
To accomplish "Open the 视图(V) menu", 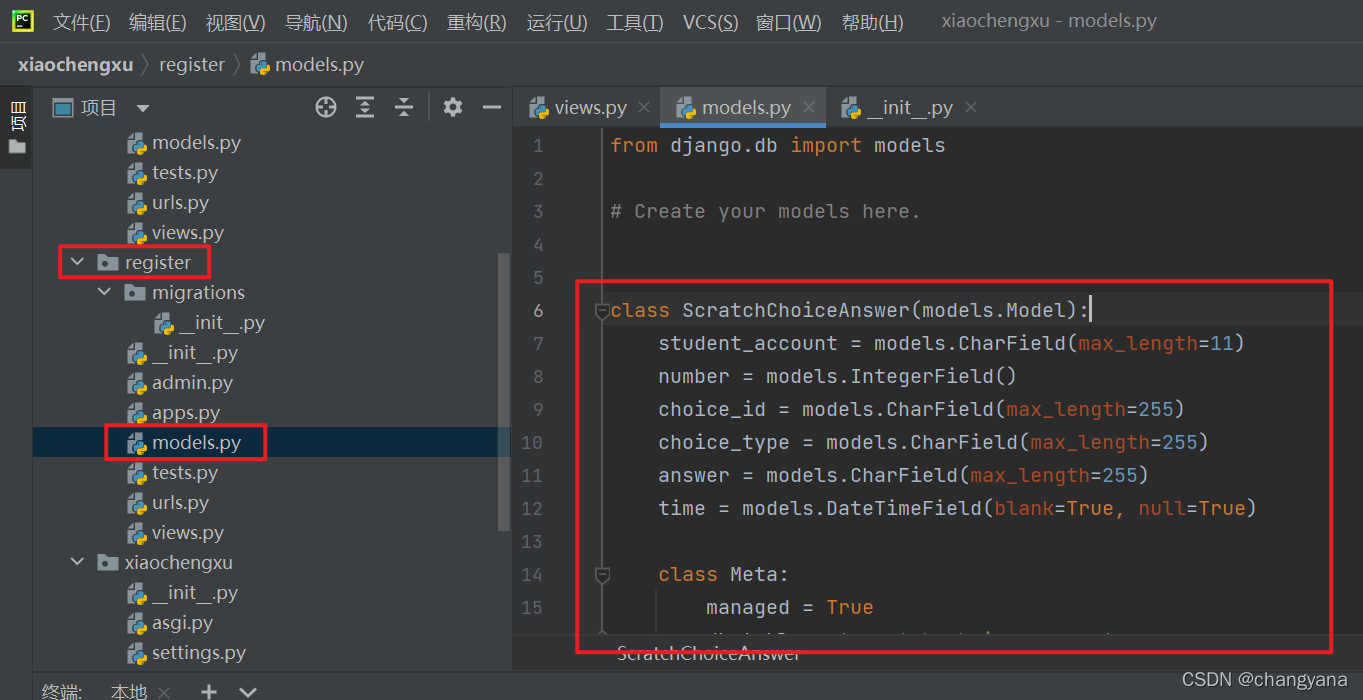I will coord(236,22).
